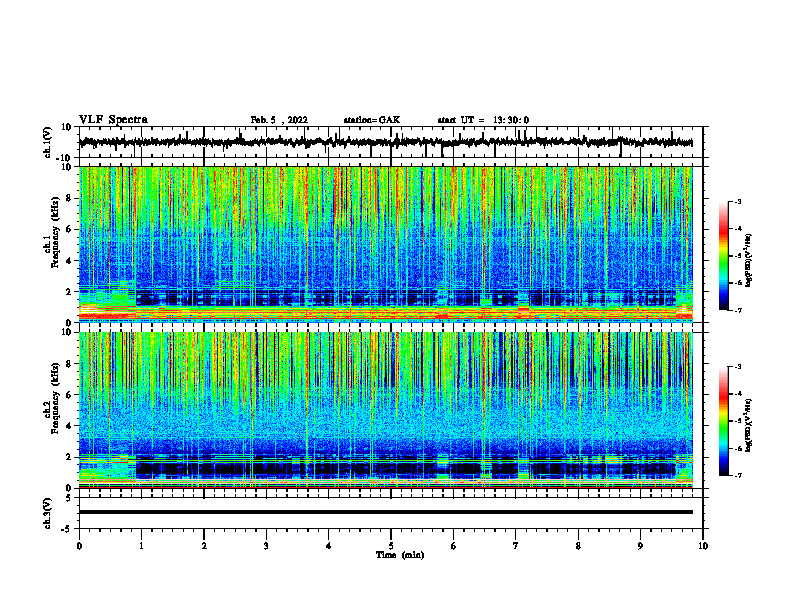Click the "-7" label on ch.2 color scale
The width and height of the screenshot is (792, 612).
[x=737, y=475]
